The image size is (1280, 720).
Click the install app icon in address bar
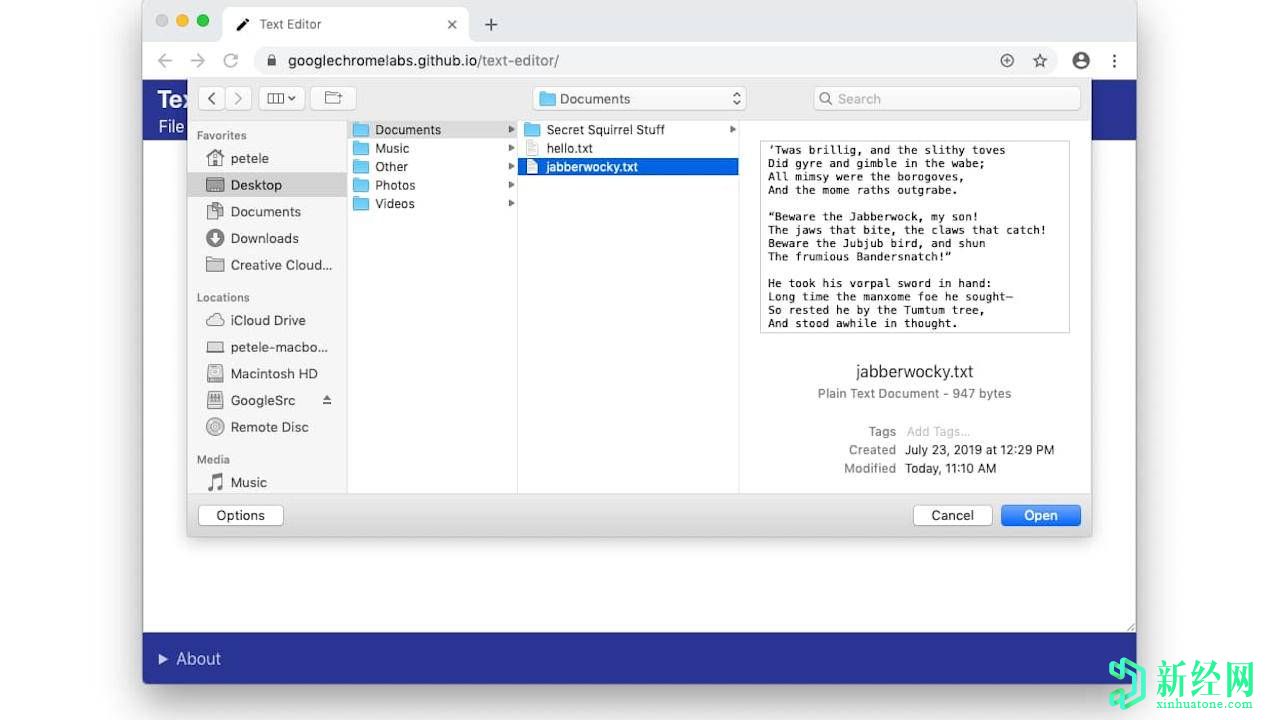[1007, 60]
